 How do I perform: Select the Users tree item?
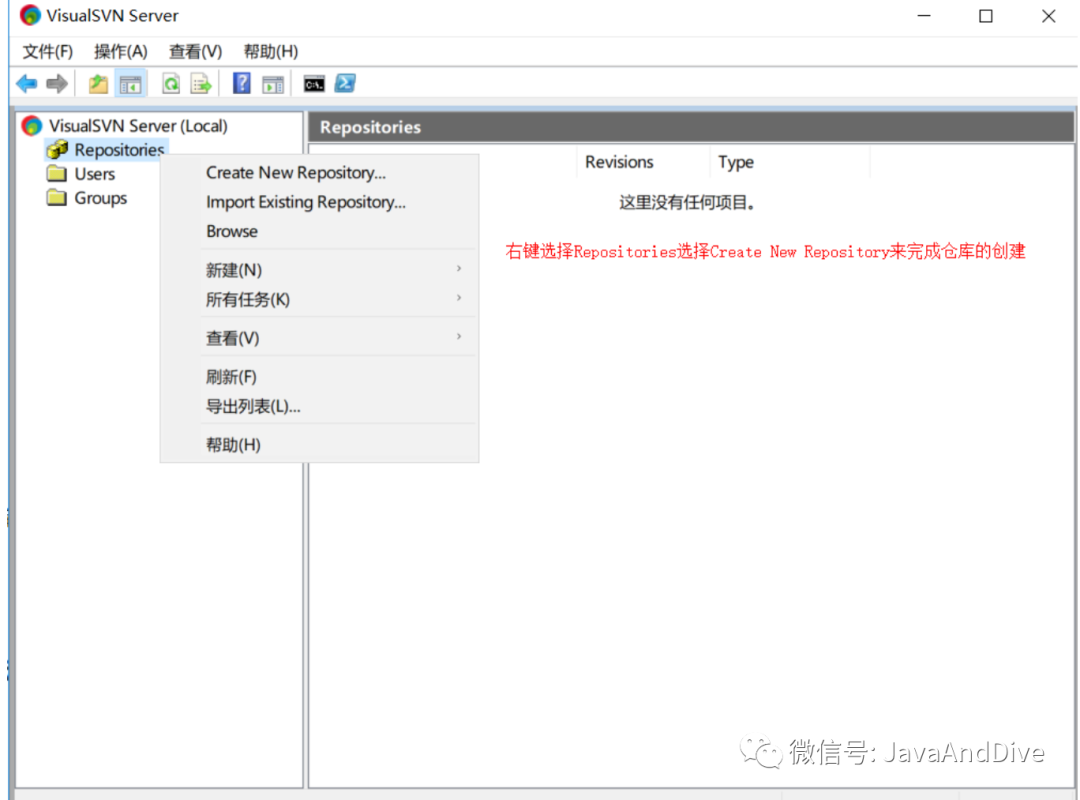(x=94, y=174)
